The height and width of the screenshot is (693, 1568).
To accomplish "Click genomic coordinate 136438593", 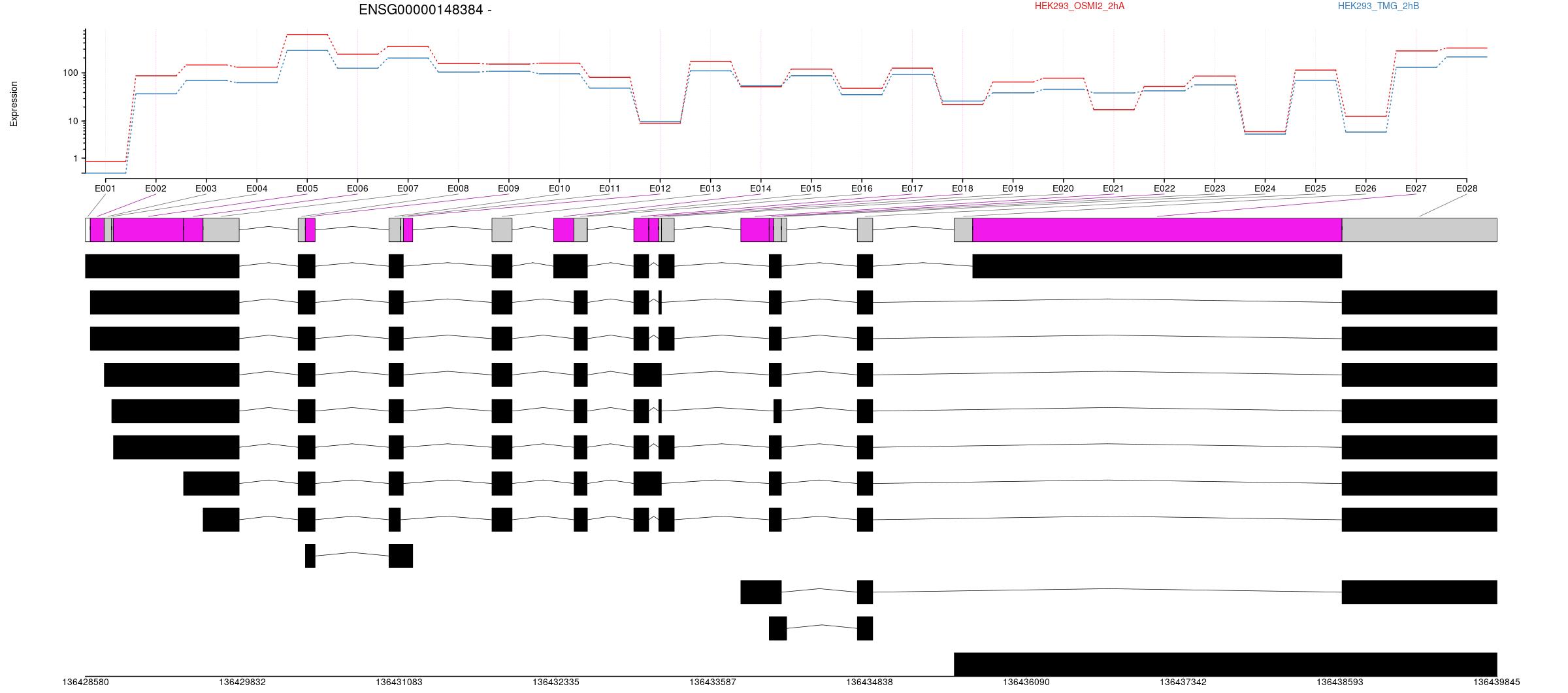I will (1340, 683).
